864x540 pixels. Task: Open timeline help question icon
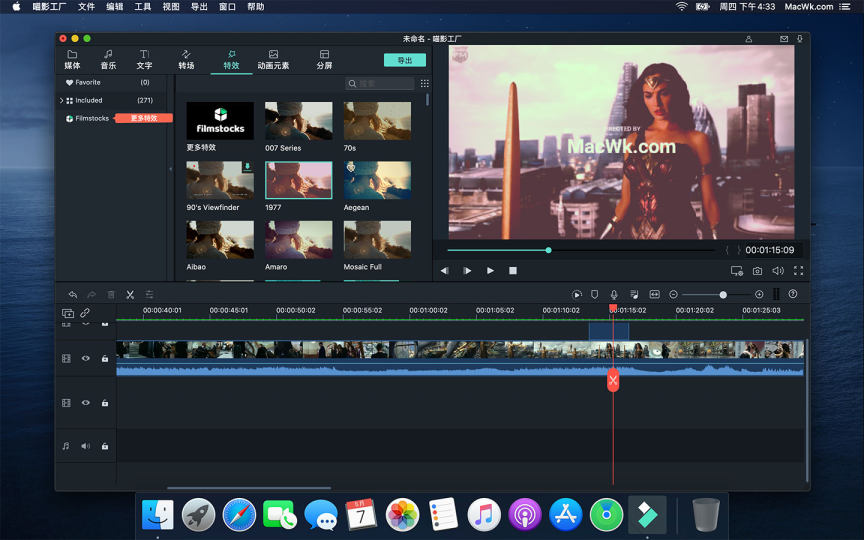tap(793, 294)
